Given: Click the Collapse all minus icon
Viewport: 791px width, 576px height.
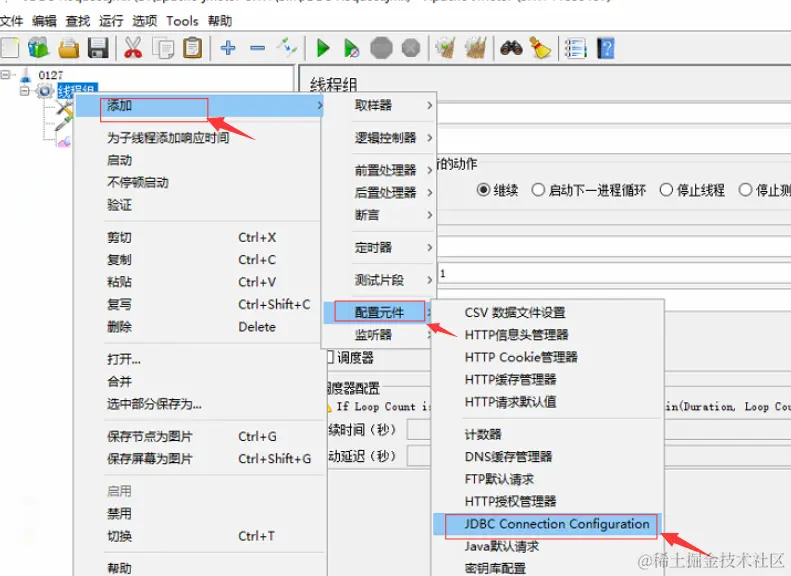Looking at the screenshot, I should click(x=257, y=48).
